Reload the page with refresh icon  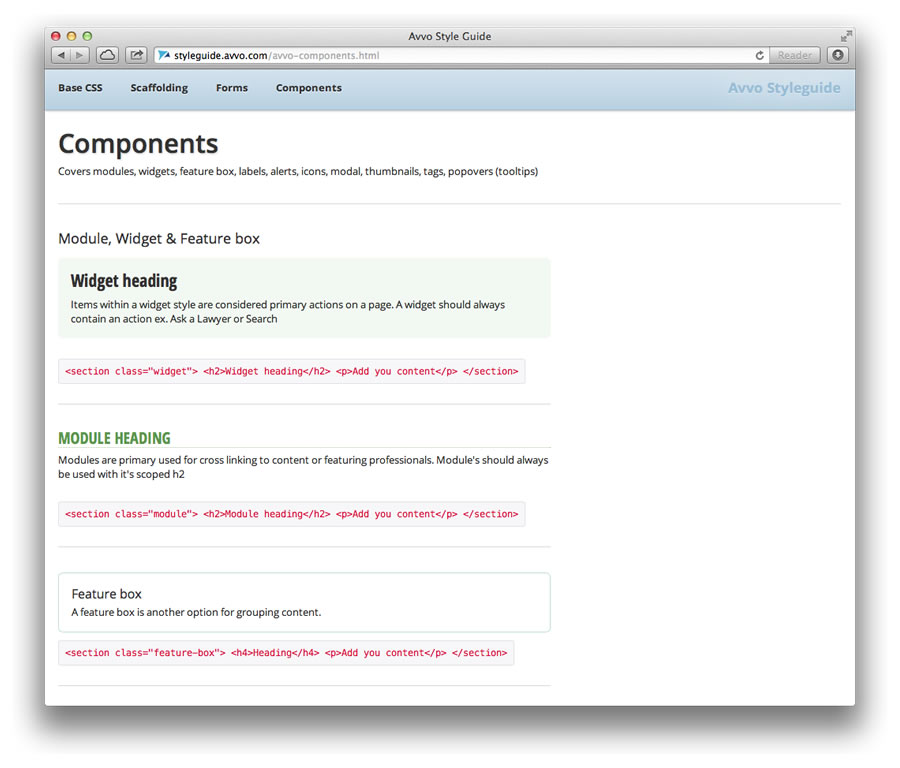(x=759, y=55)
